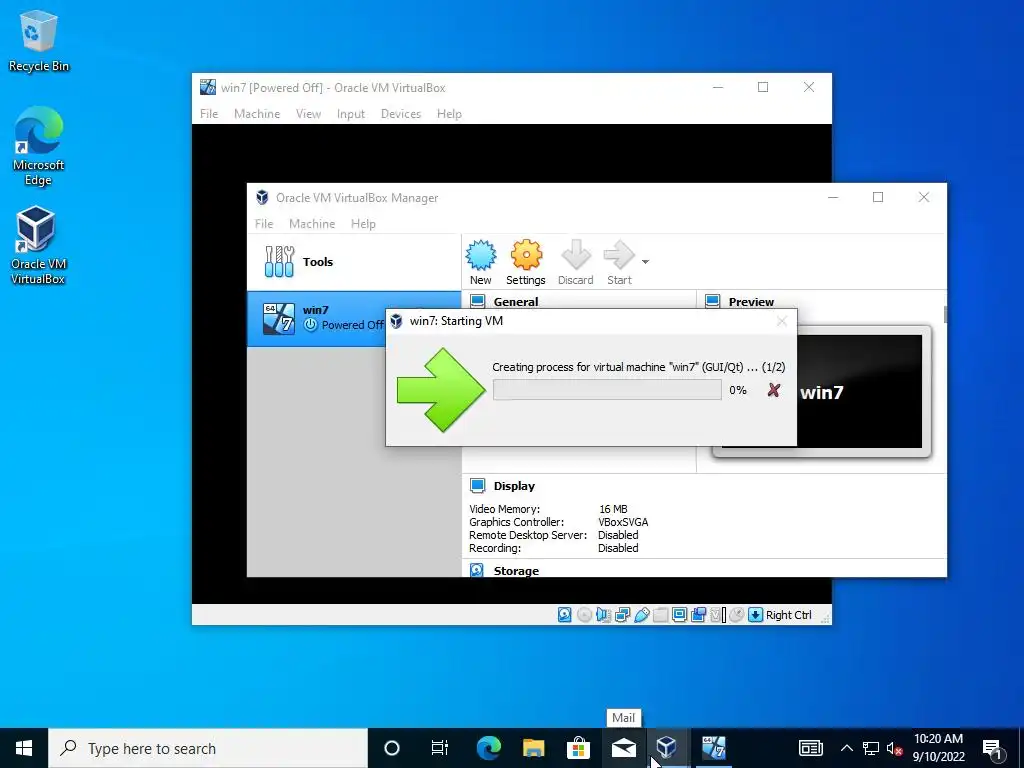Open the Storage section header
Viewport: 1024px width, 768px height.
click(x=516, y=571)
